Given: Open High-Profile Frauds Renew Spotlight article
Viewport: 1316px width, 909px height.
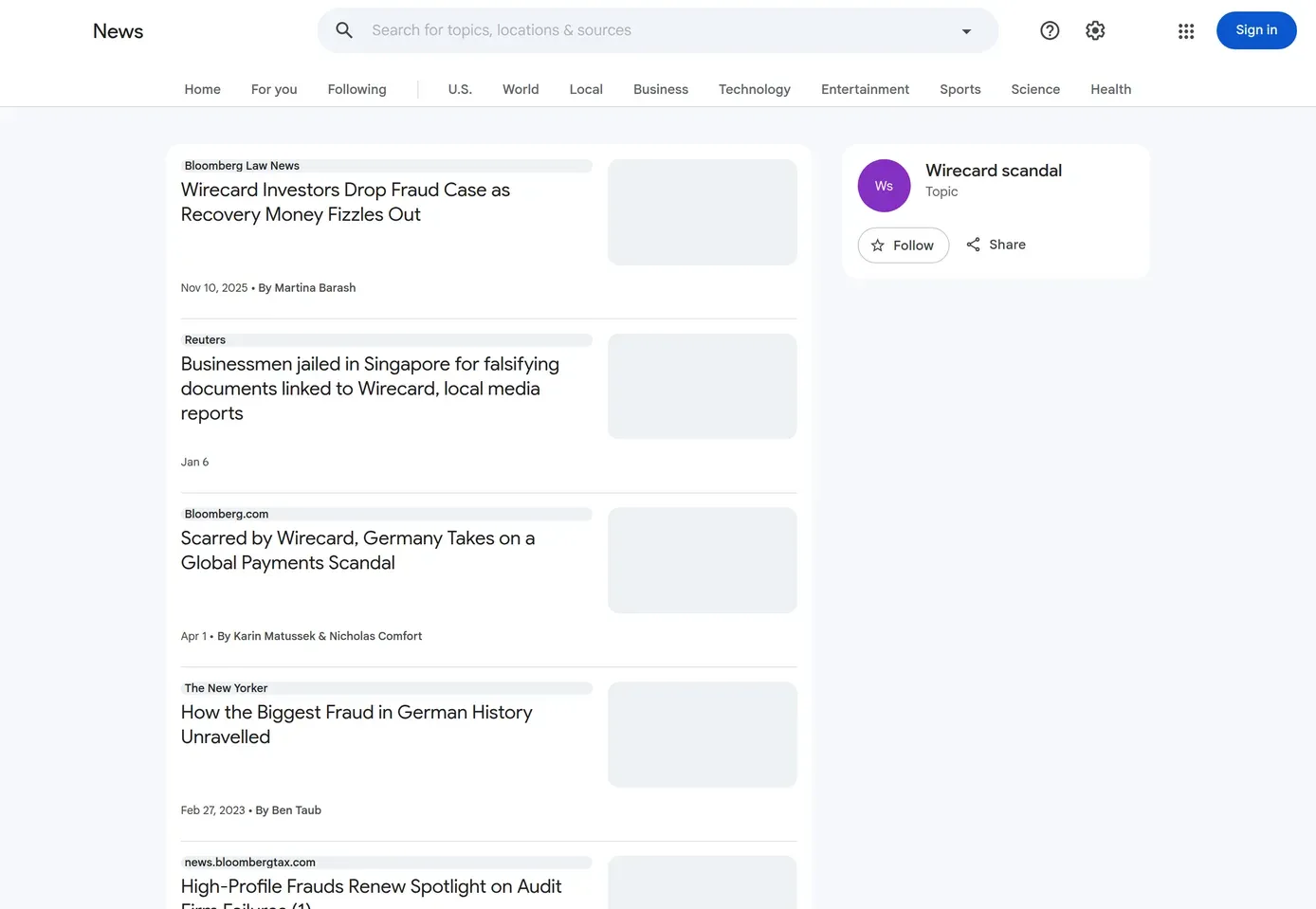Looking at the screenshot, I should pos(371,894).
